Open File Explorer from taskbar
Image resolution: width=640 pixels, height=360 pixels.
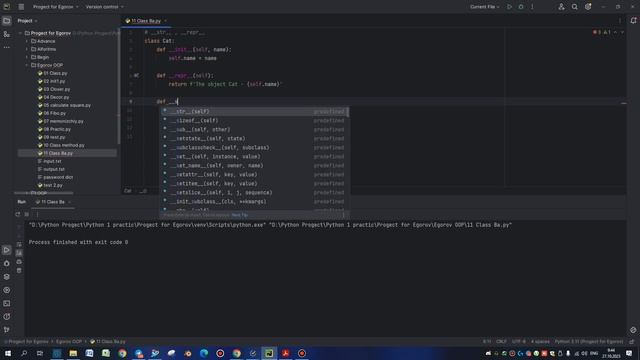click(x=73, y=353)
